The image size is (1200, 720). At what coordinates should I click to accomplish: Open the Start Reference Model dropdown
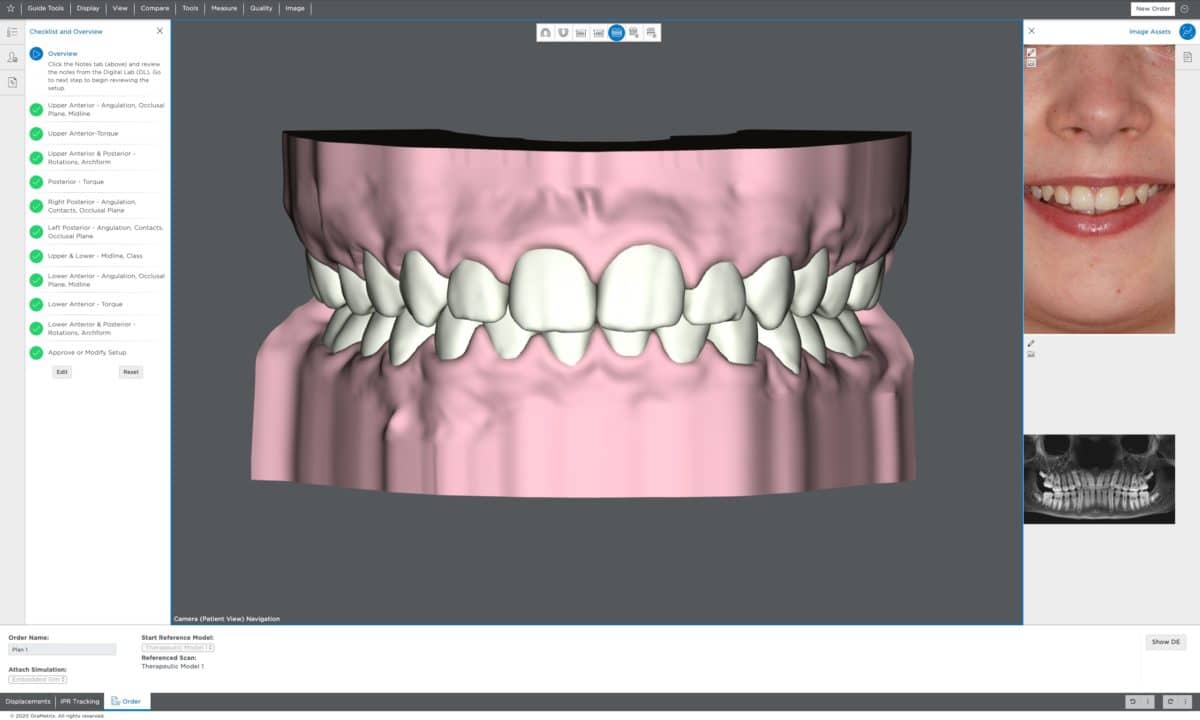tap(178, 646)
